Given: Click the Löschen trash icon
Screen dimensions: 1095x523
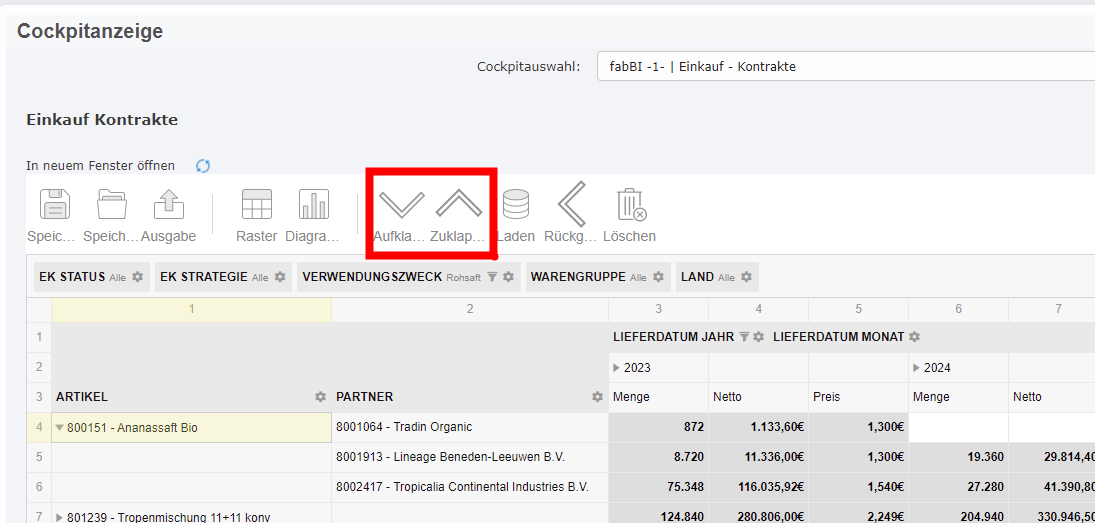Looking at the screenshot, I should pyautogui.click(x=630, y=204).
